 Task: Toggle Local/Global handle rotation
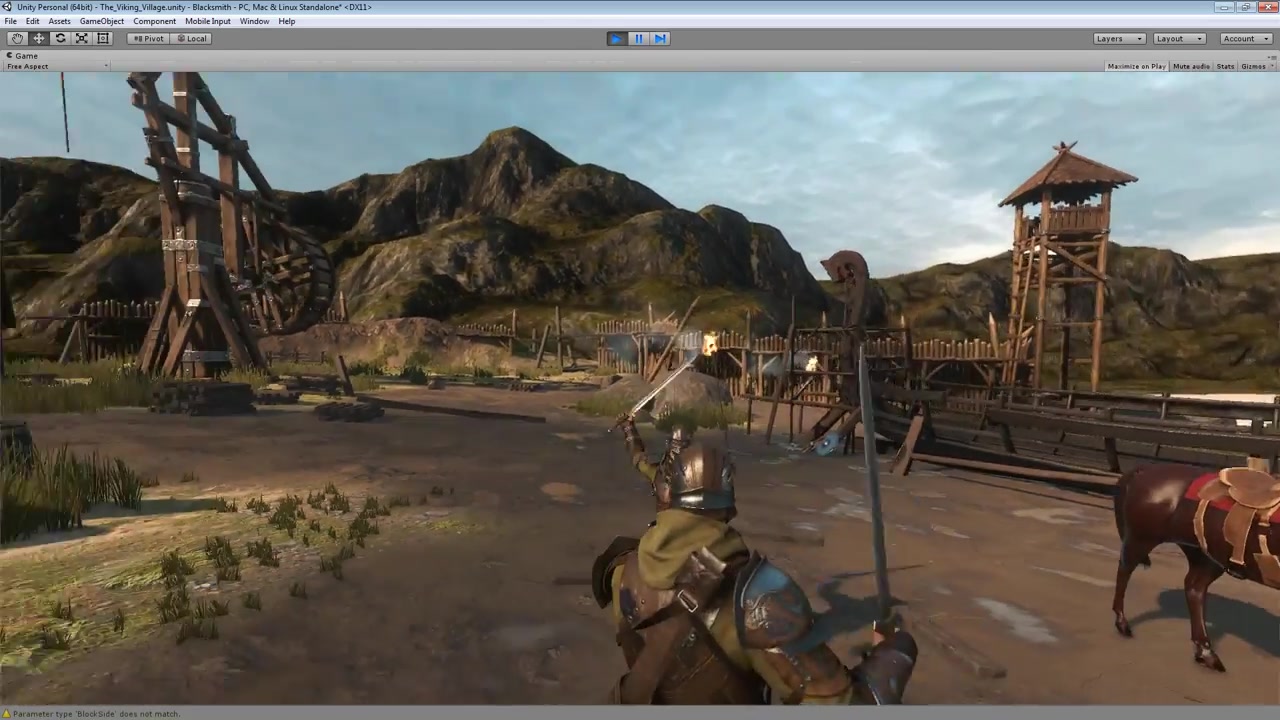tap(190, 38)
